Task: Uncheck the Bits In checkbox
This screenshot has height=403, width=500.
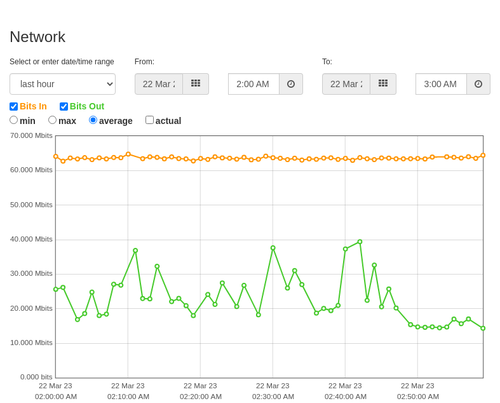Action: click(x=14, y=106)
